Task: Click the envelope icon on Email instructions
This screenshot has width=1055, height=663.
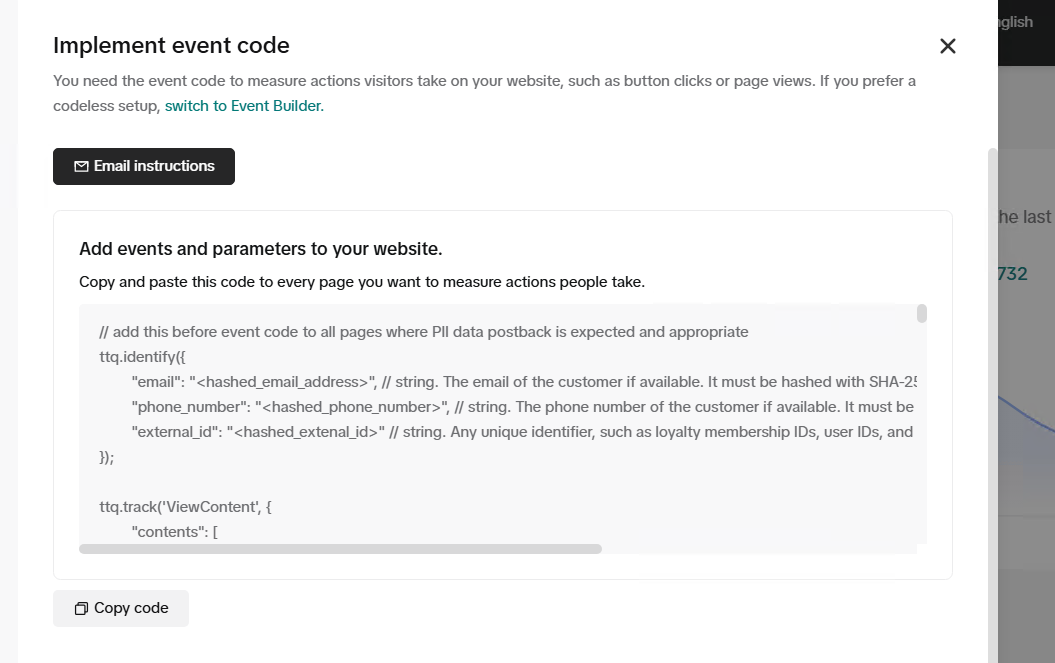Action: pyautogui.click(x=81, y=166)
